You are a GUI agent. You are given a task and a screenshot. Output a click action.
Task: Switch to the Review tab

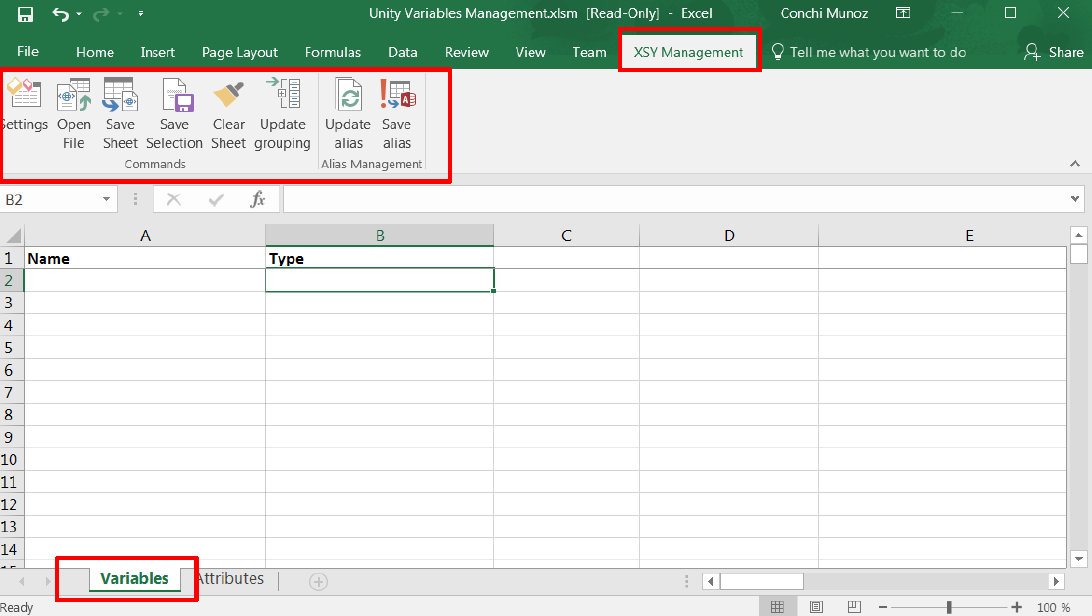click(467, 52)
